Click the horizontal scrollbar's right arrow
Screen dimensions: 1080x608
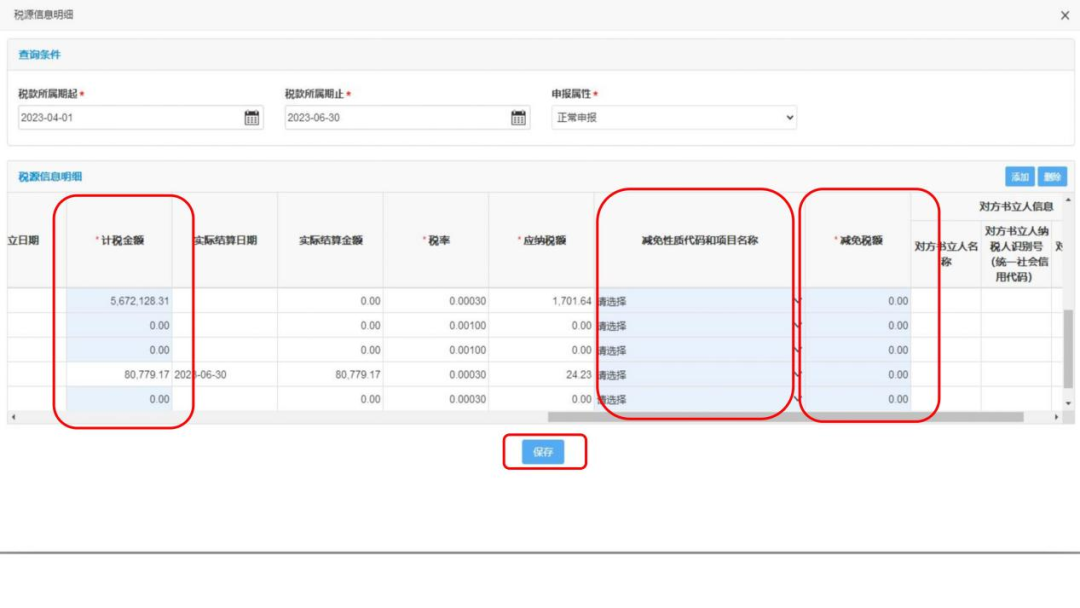[1057, 417]
